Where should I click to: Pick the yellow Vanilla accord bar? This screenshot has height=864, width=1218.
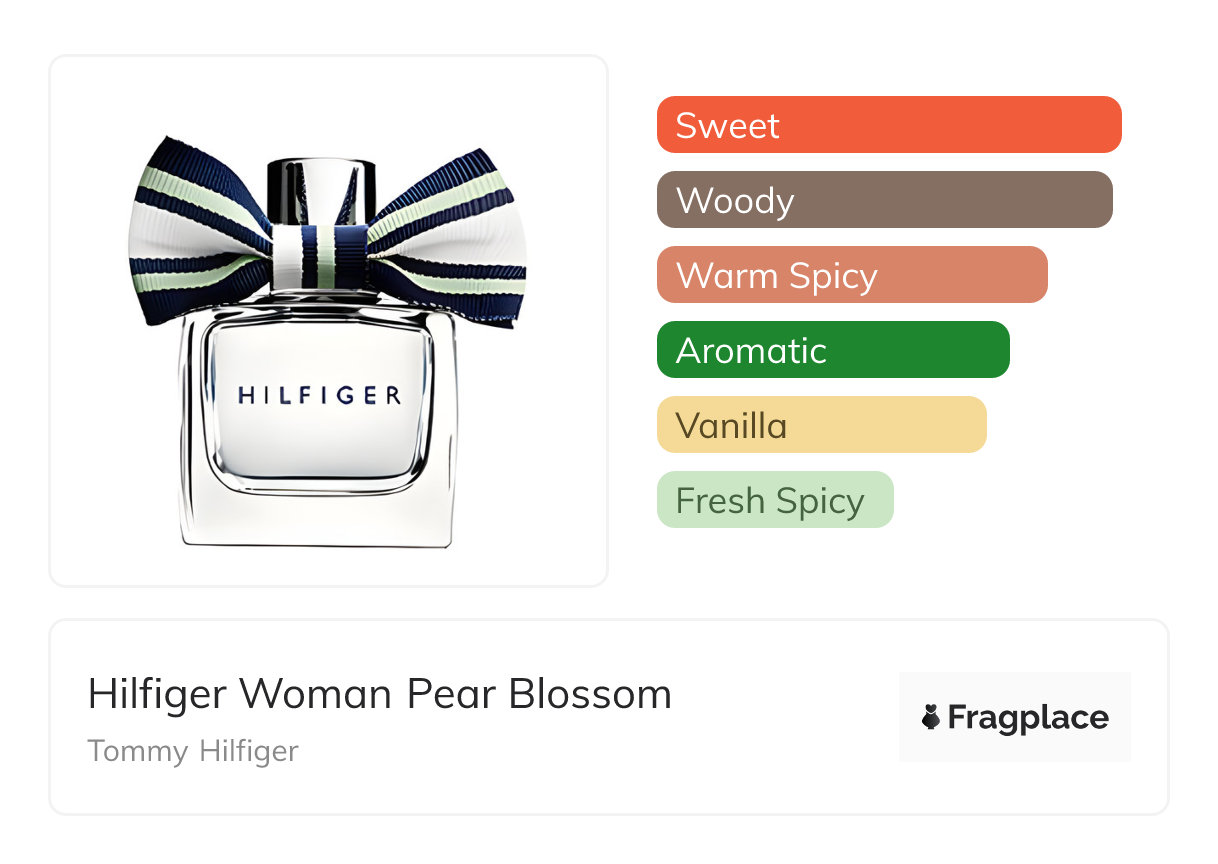click(x=822, y=425)
